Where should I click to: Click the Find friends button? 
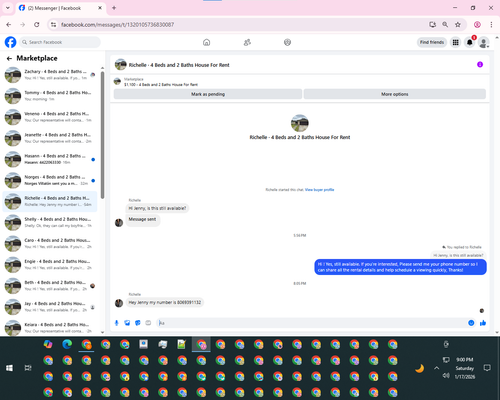pyautogui.click(x=432, y=42)
